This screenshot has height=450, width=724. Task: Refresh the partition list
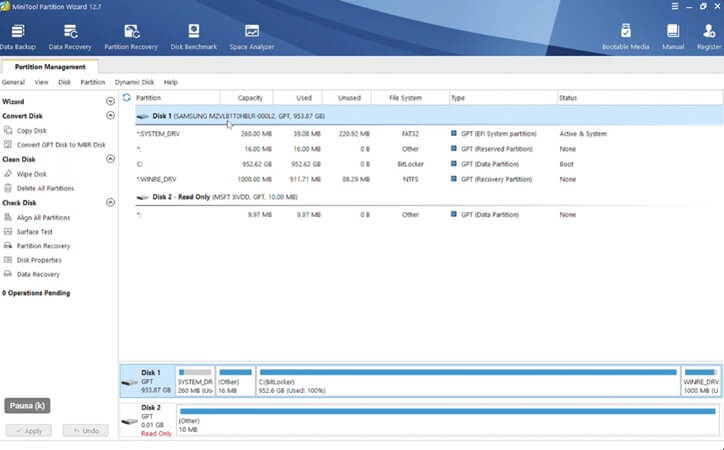127,97
